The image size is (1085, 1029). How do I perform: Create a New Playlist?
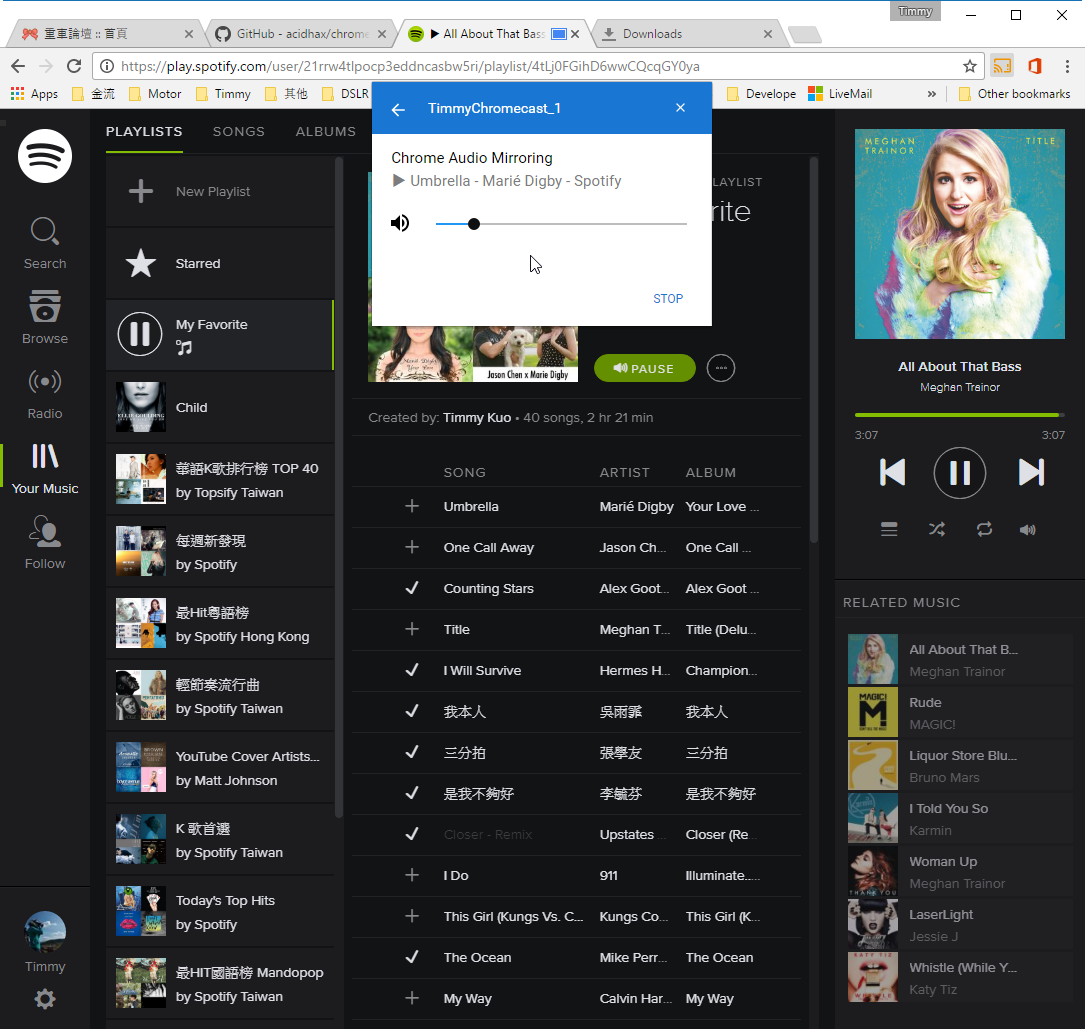click(220, 191)
